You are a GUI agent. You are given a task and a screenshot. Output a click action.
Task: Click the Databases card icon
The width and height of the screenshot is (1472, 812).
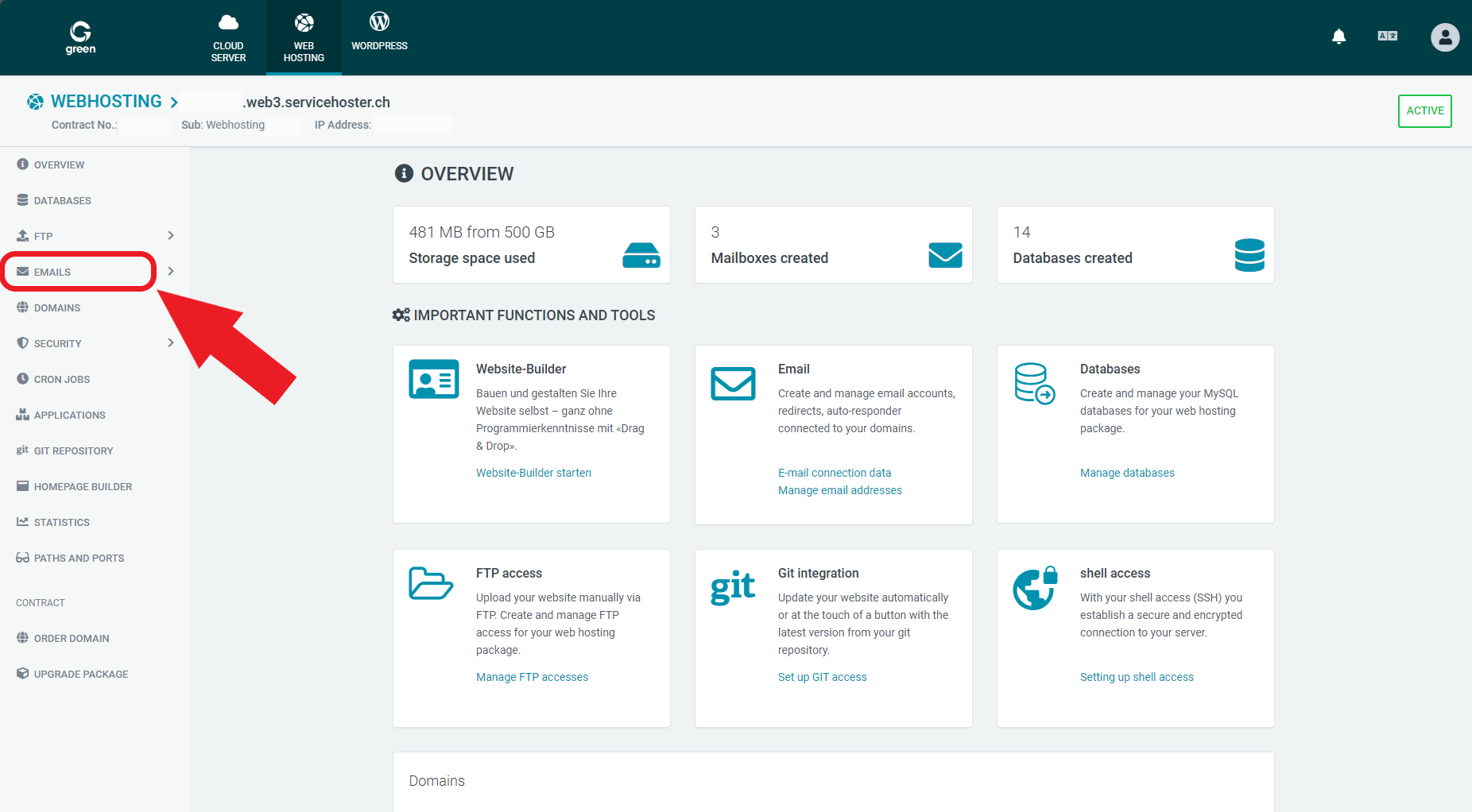1034,383
